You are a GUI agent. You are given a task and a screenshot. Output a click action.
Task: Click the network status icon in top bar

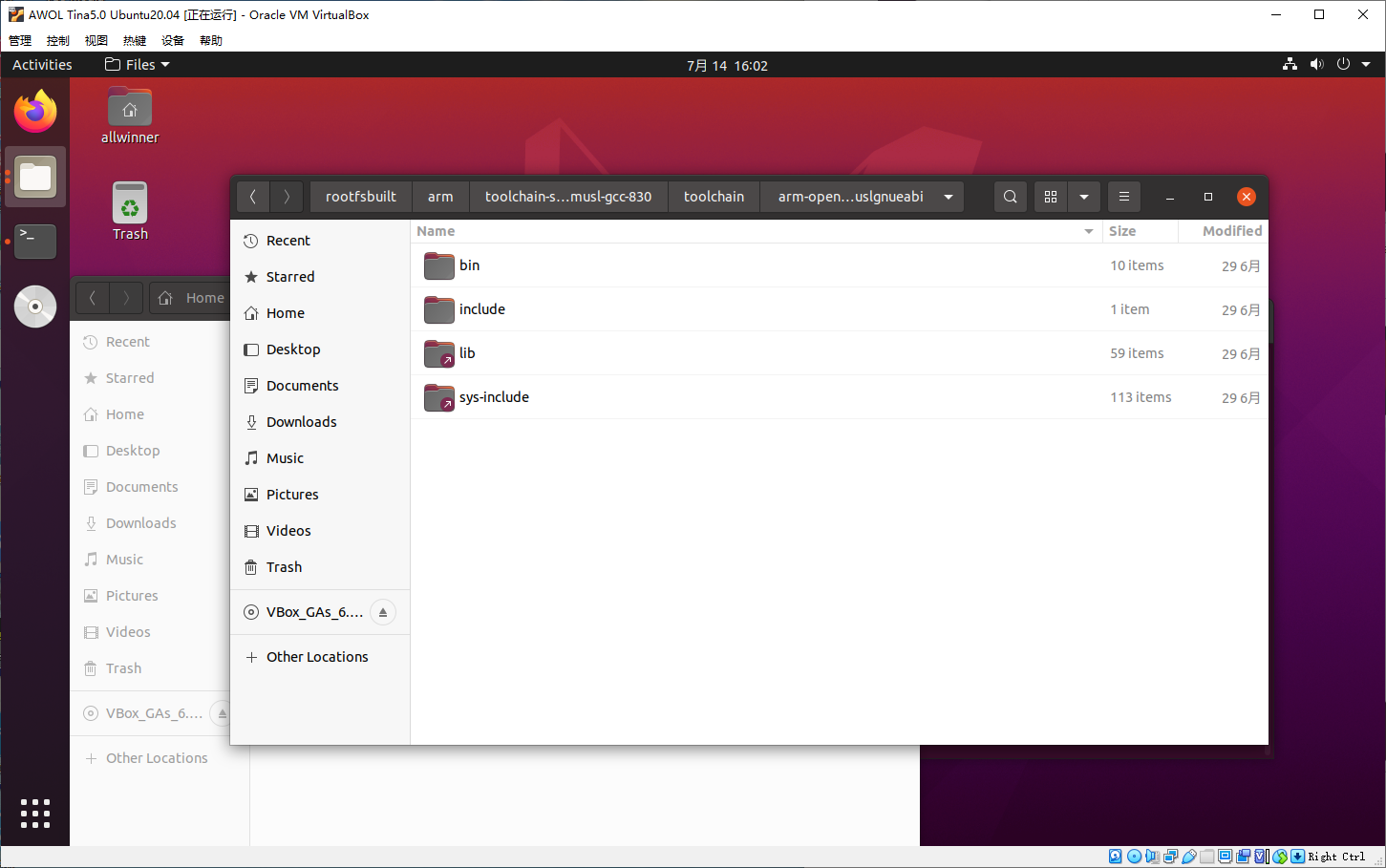pos(1290,65)
